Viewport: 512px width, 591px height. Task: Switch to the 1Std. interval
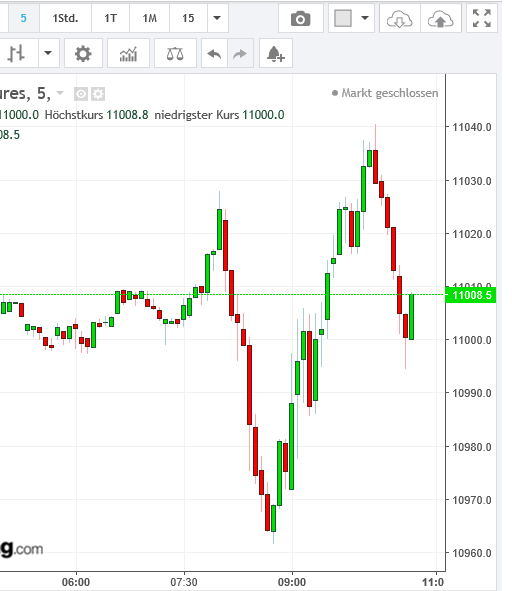(x=65, y=18)
